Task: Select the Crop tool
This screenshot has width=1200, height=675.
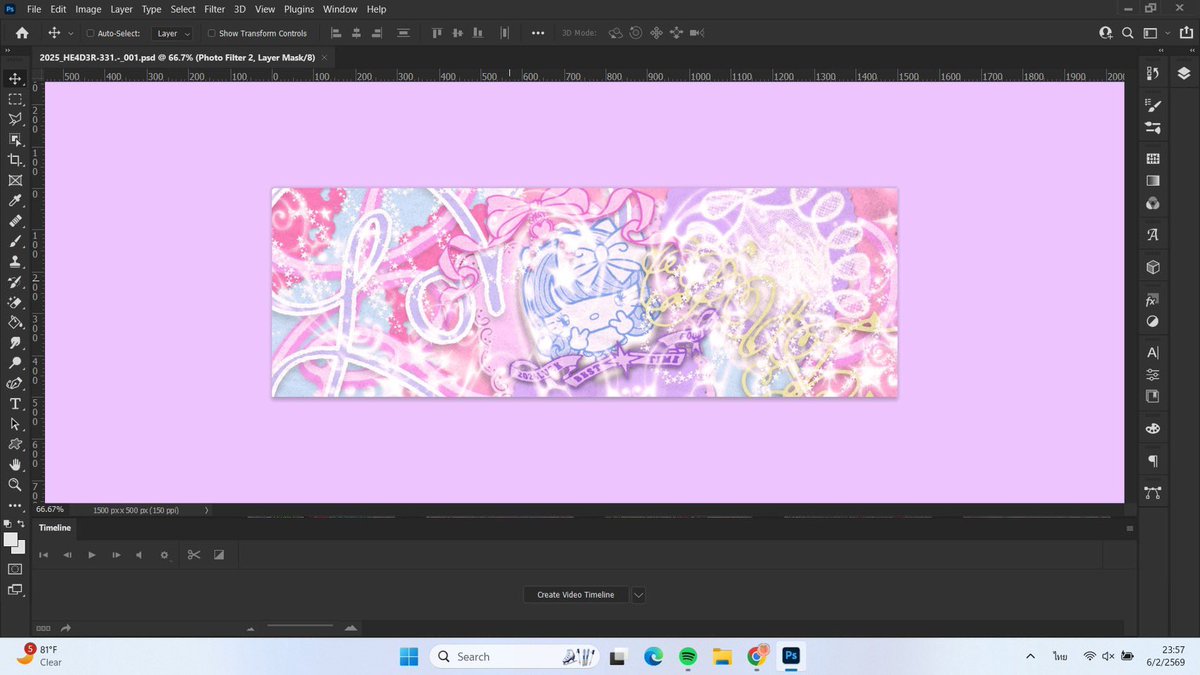Action: (15, 160)
